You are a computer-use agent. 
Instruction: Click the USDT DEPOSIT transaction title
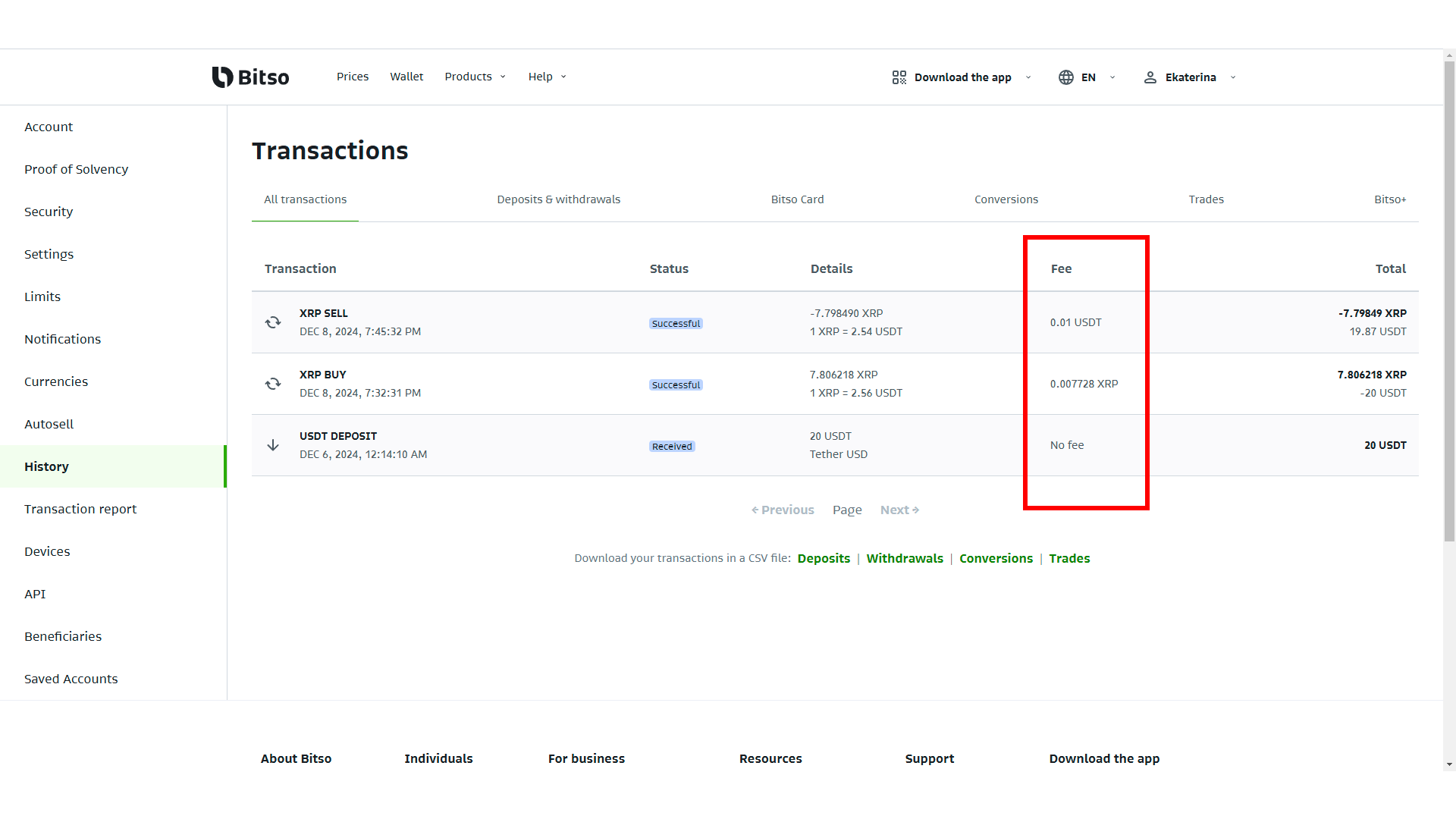point(338,436)
